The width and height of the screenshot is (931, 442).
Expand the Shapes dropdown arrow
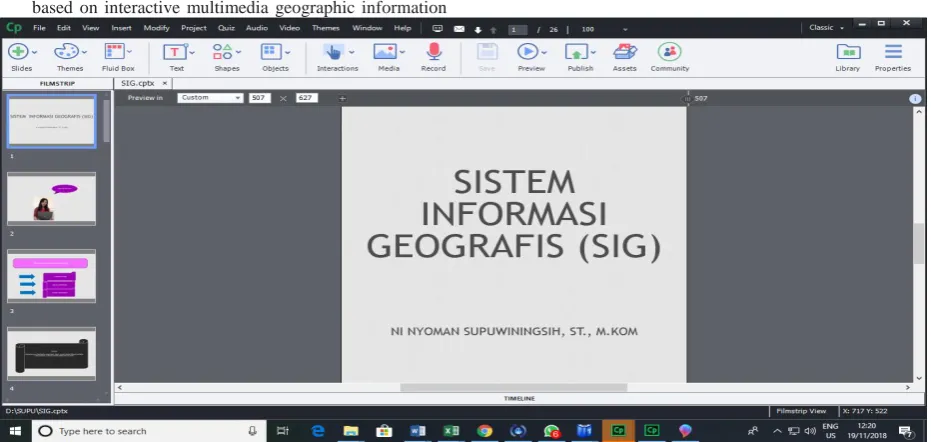coord(238,52)
